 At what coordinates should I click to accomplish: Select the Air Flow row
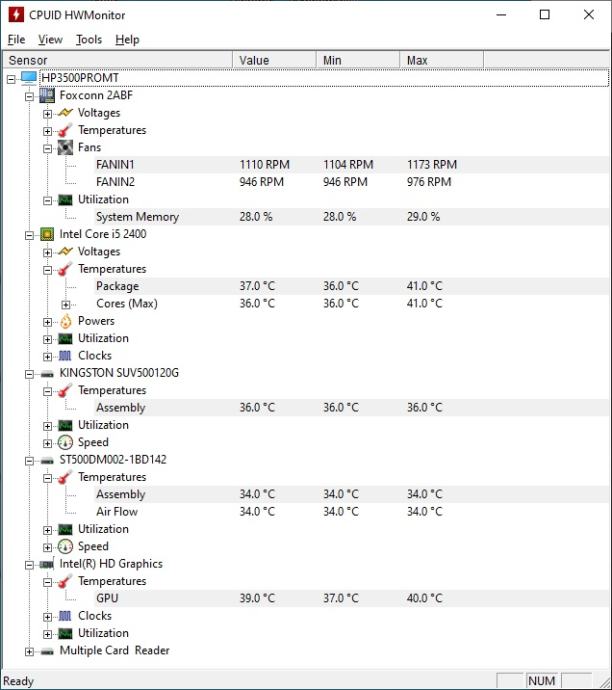coord(352,512)
